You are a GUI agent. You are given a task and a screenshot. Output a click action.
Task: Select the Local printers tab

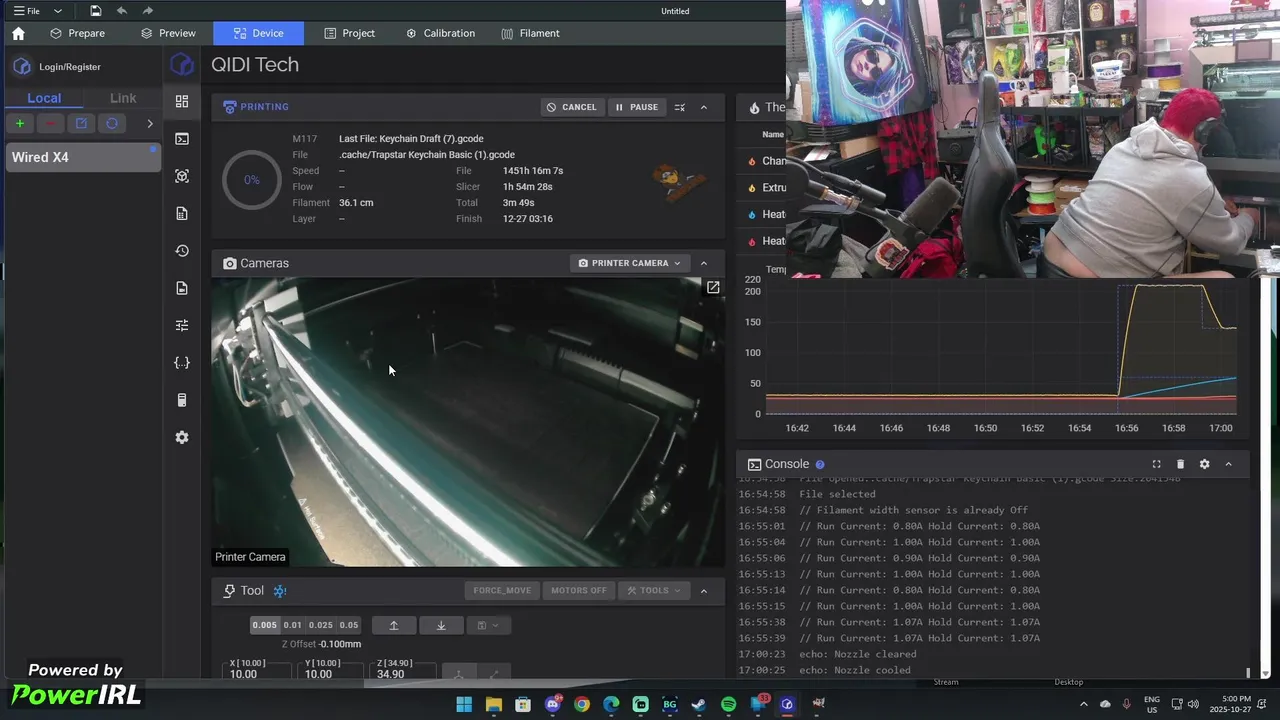[x=44, y=98]
